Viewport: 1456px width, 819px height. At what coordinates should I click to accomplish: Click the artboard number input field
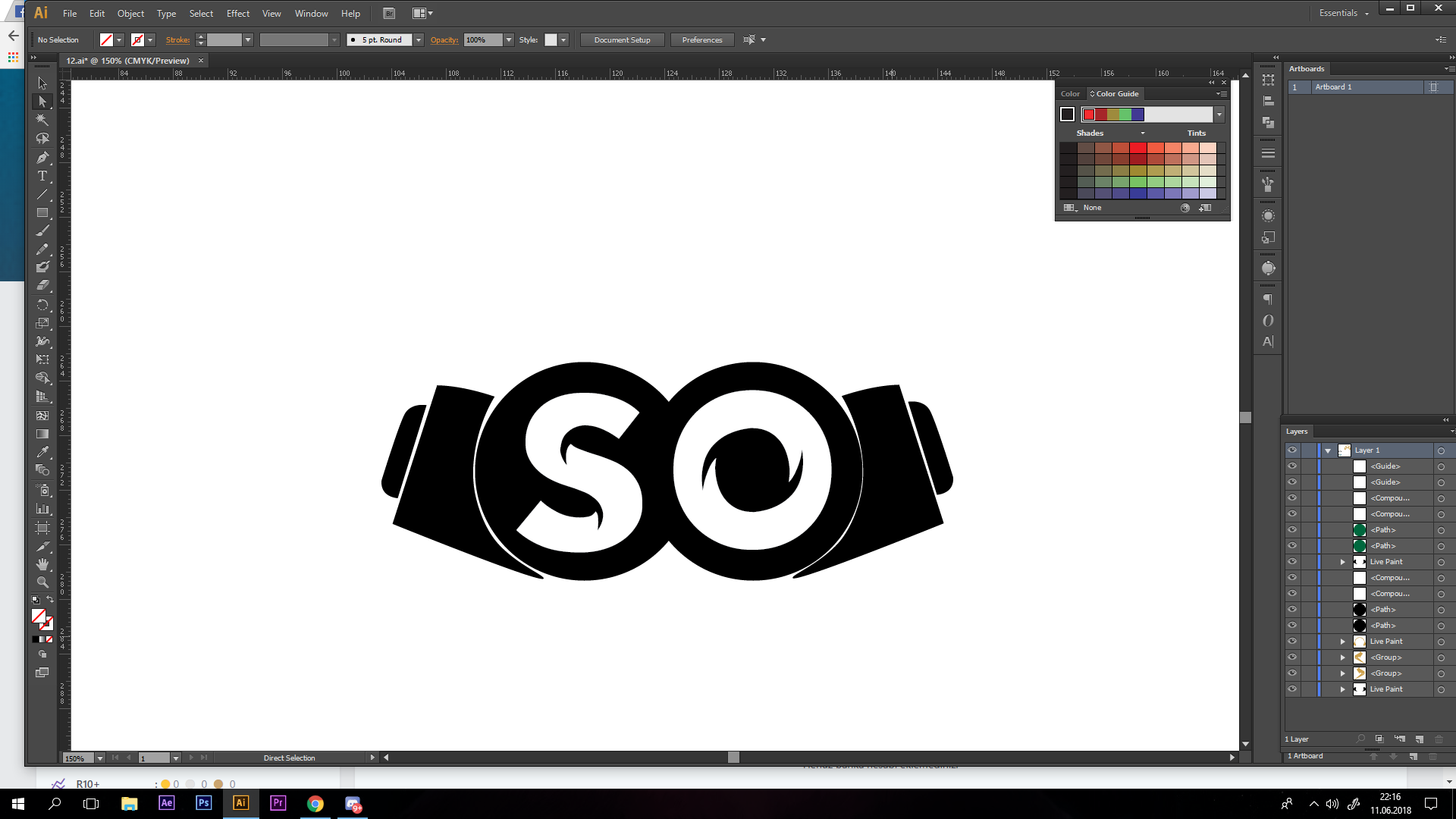pyautogui.click(x=154, y=758)
